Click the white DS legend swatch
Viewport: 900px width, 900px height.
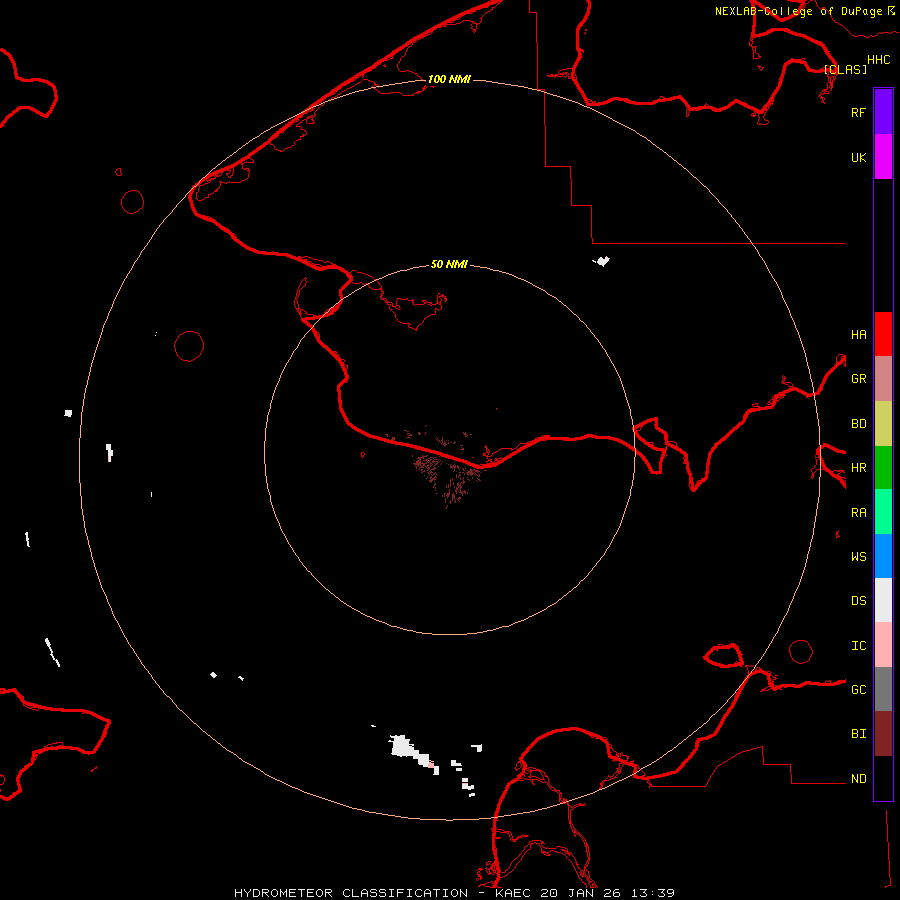(883, 600)
